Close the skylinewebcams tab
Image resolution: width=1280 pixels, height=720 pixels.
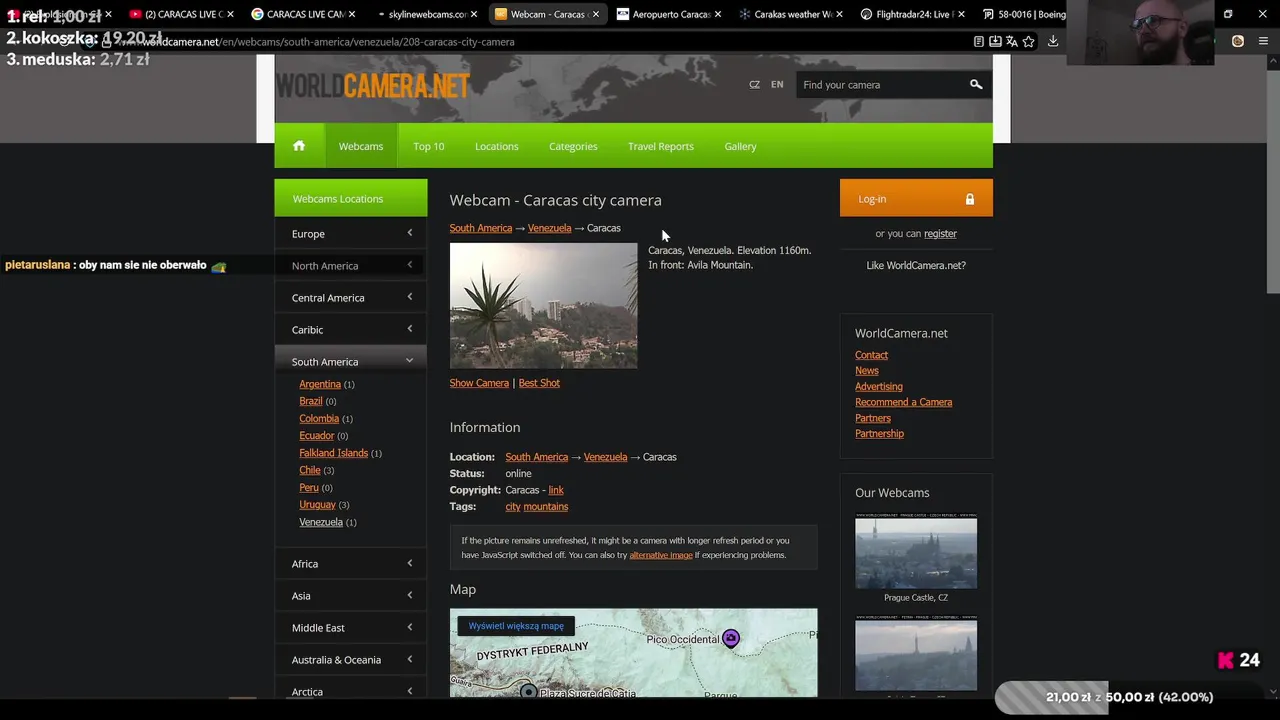tap(474, 15)
